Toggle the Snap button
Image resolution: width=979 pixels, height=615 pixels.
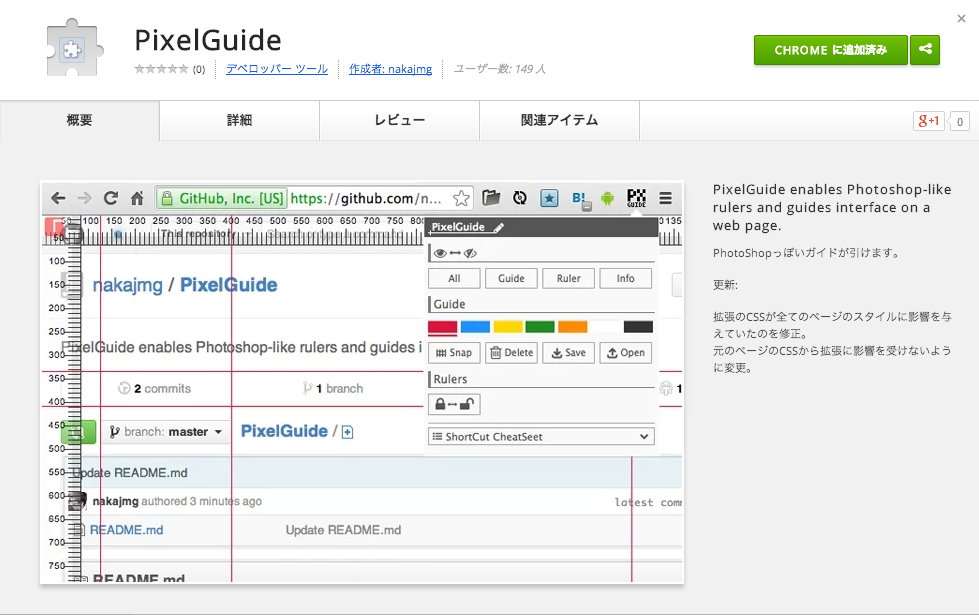tap(454, 353)
